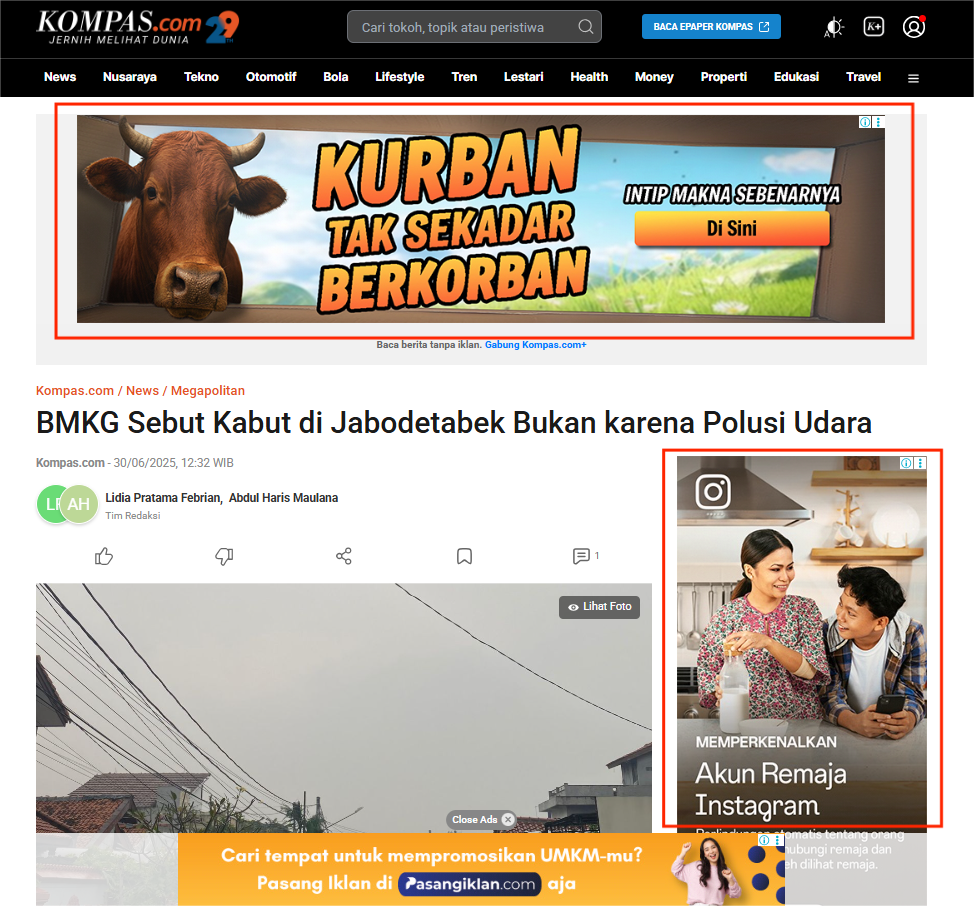
Task: Click the Instagram ad info icon
Action: point(906,463)
